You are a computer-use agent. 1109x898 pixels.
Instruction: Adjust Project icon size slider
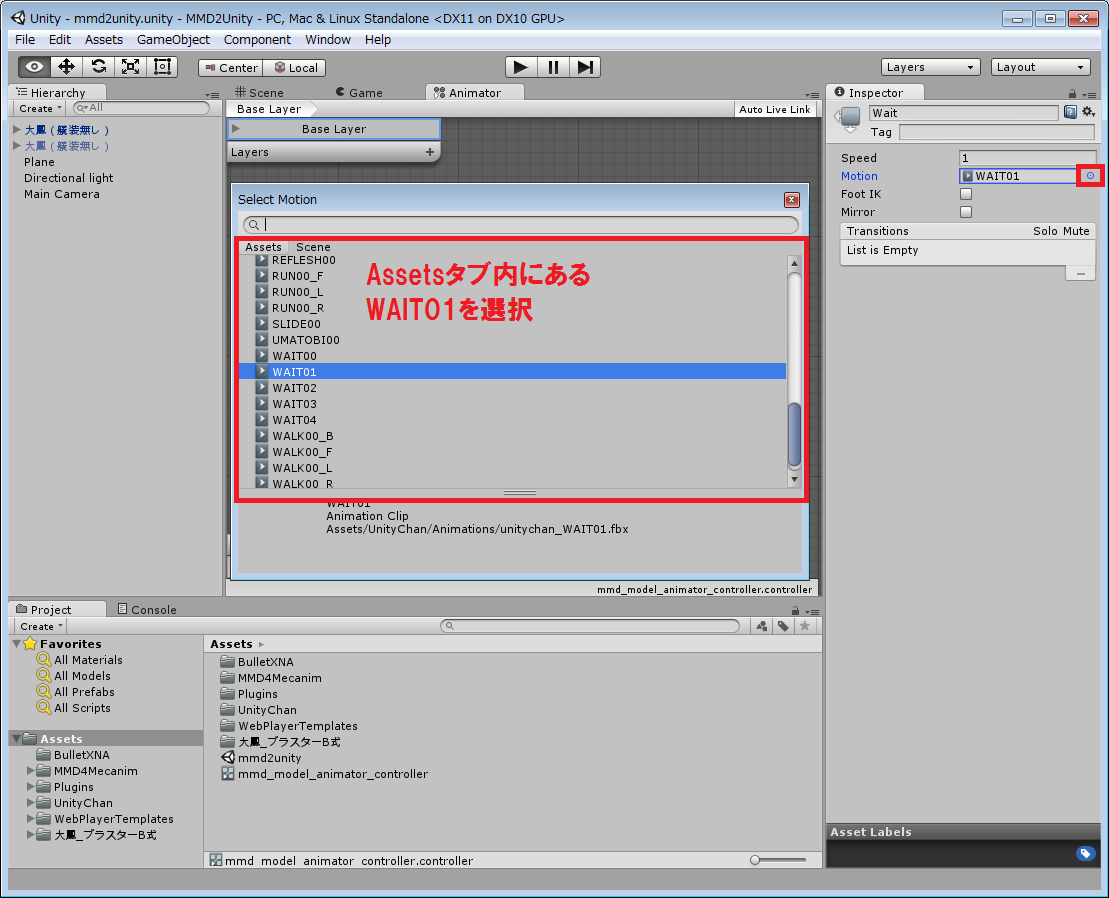point(778,860)
